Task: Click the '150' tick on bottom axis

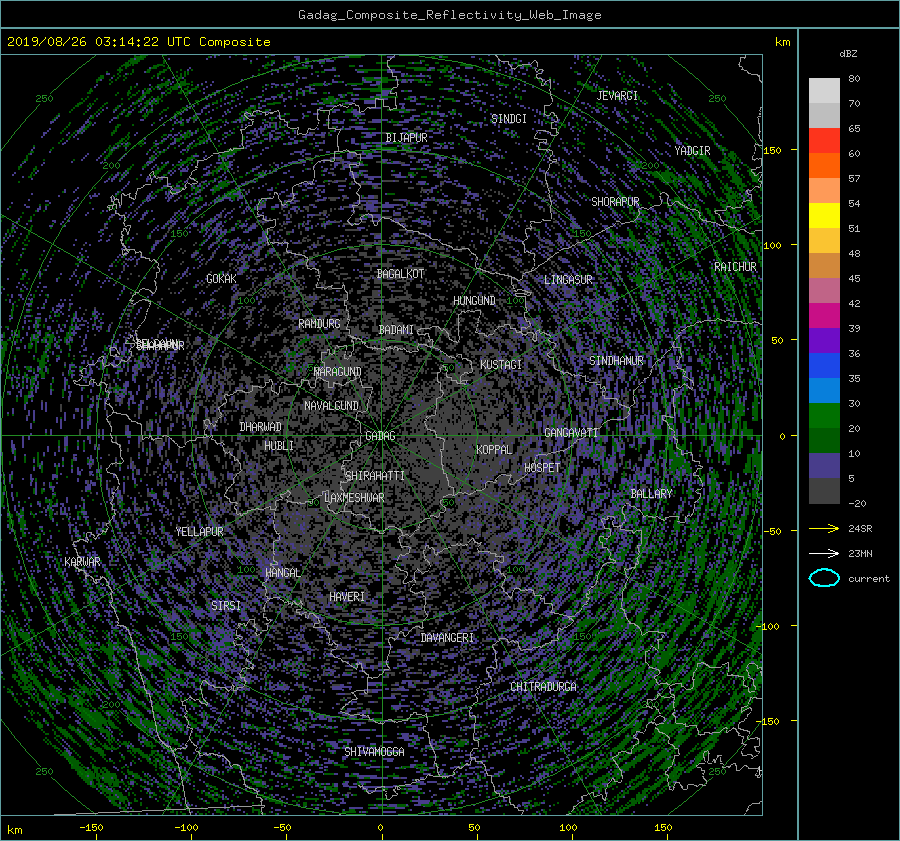Action: [x=663, y=828]
